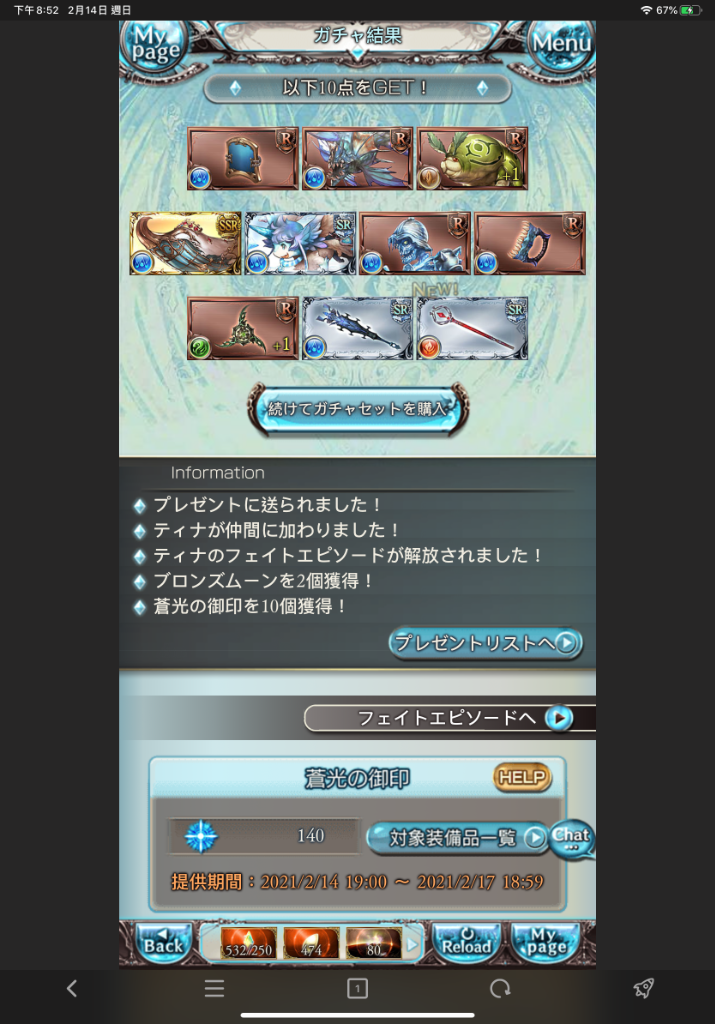The width and height of the screenshot is (716, 1024).
Task: Tap the browser back chevron
Action: [72, 988]
